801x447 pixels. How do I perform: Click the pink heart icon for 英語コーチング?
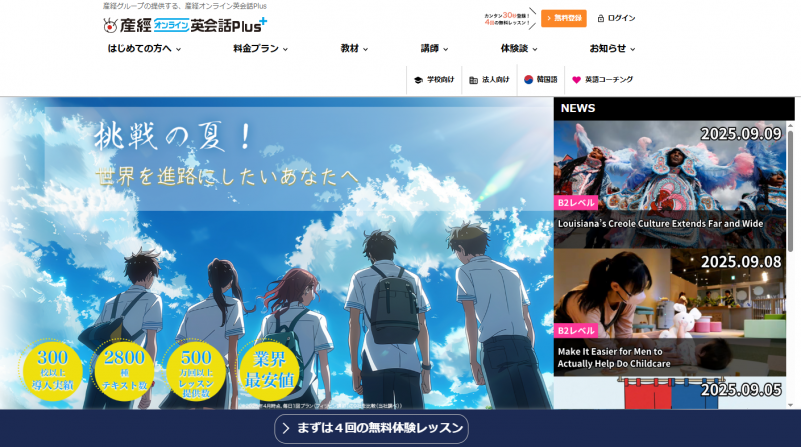click(576, 80)
